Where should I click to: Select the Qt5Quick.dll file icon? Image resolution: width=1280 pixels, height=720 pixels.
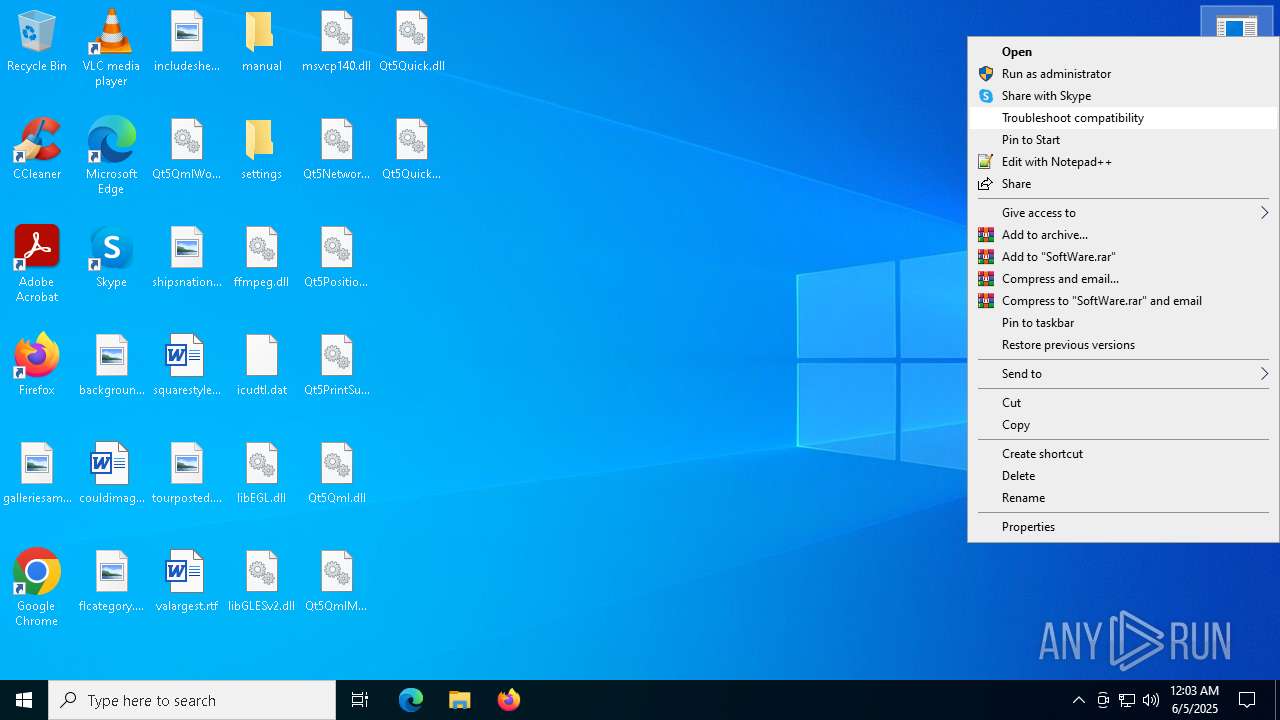[411, 41]
